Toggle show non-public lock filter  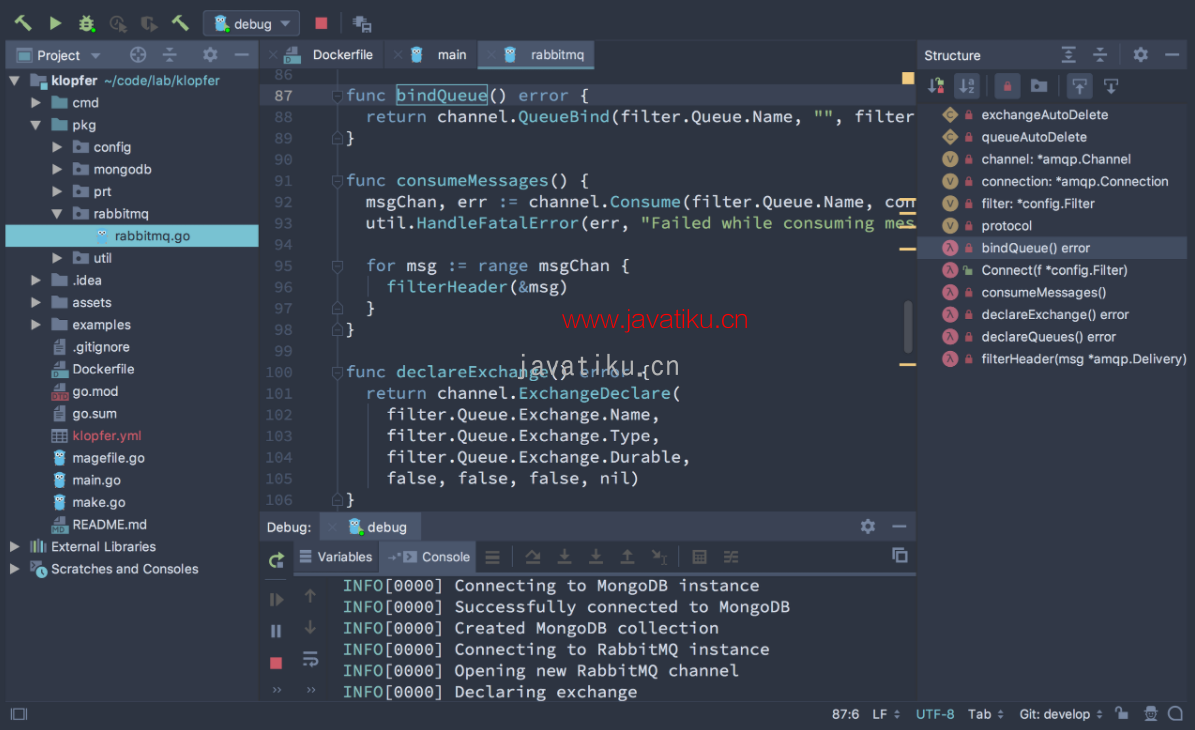point(1007,86)
